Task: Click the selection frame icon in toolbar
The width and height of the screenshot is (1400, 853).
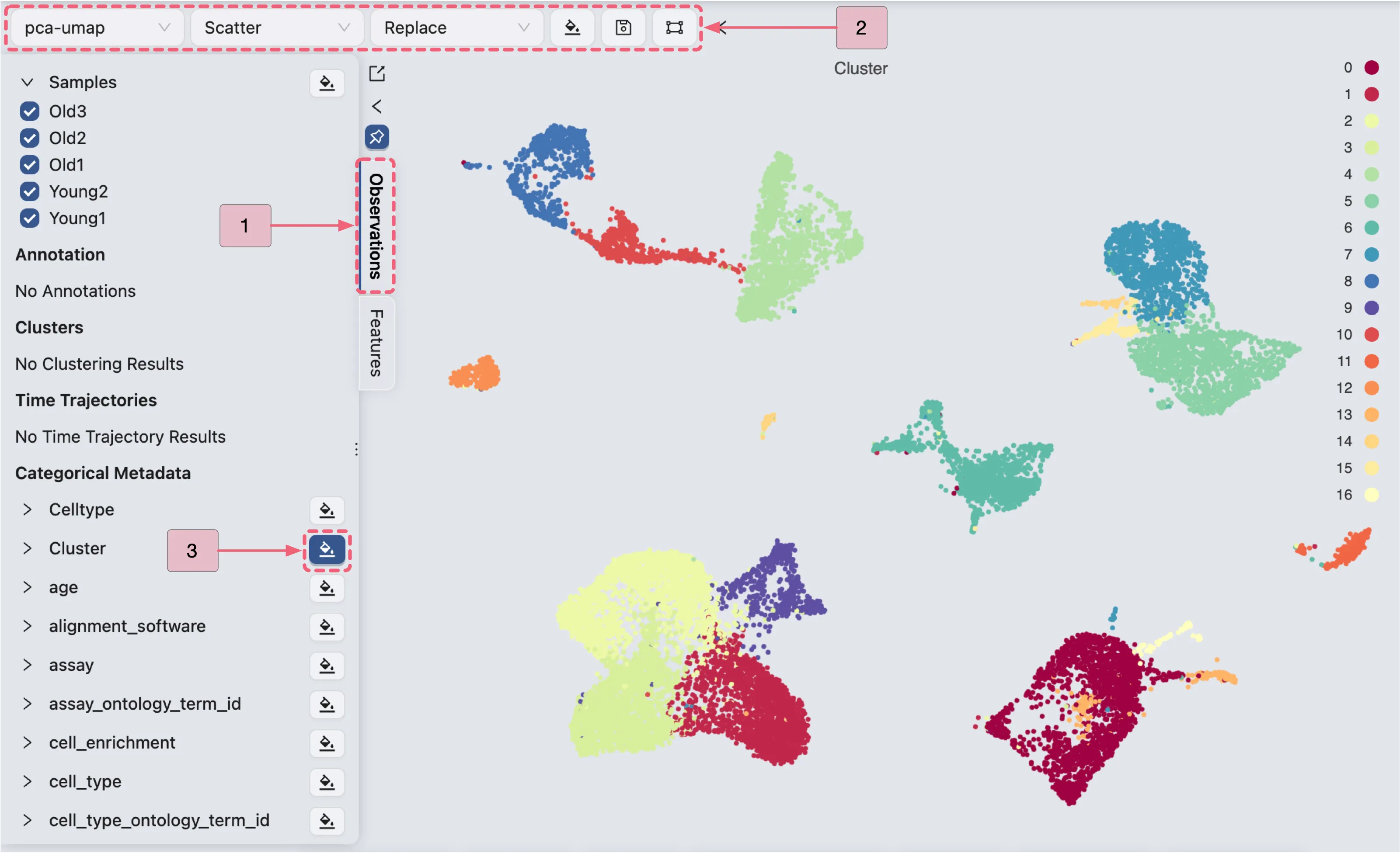Action: 674,27
